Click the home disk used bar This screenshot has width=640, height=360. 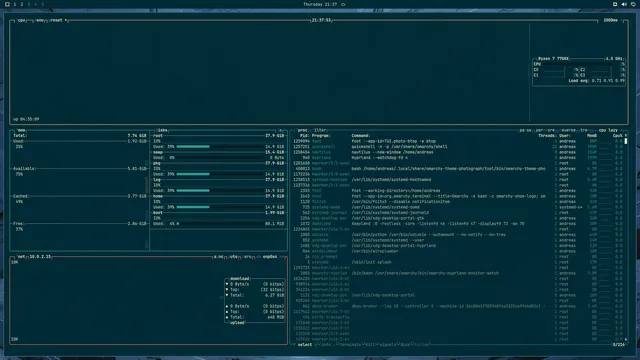(x=220, y=207)
